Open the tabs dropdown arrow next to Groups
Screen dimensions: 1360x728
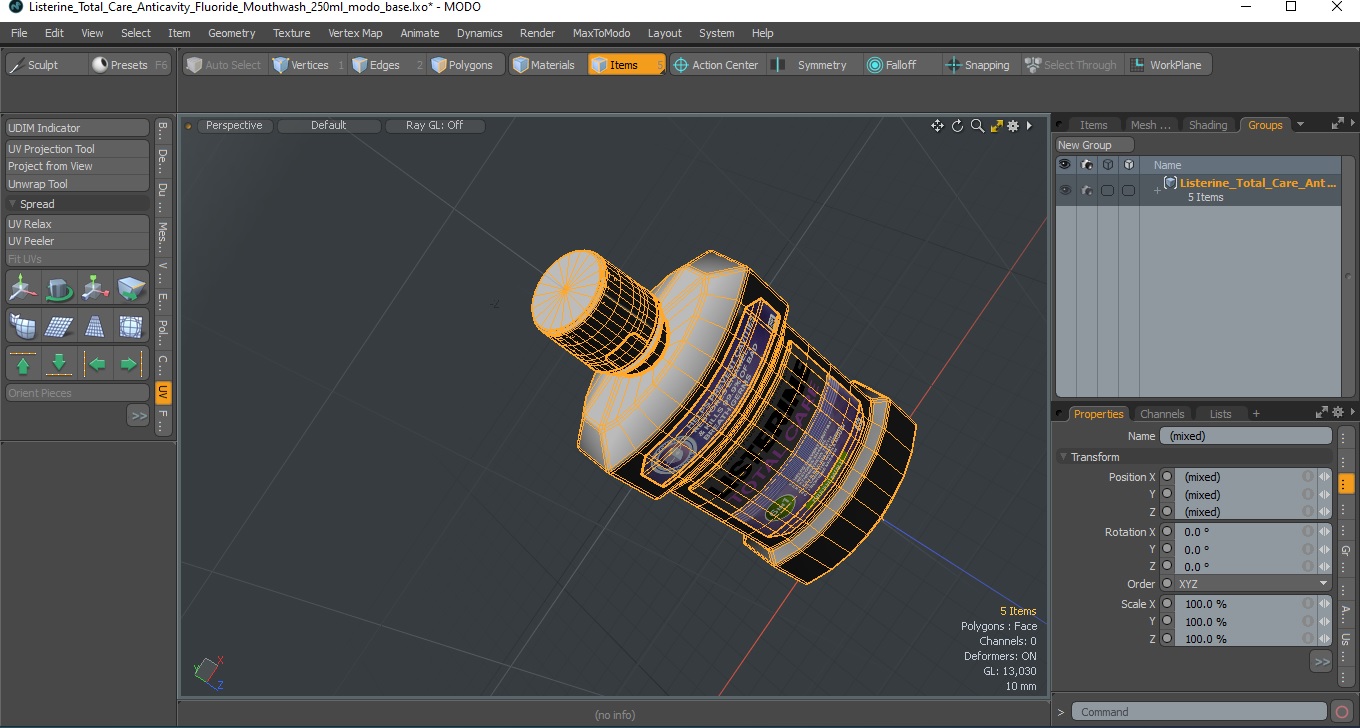pos(1300,125)
